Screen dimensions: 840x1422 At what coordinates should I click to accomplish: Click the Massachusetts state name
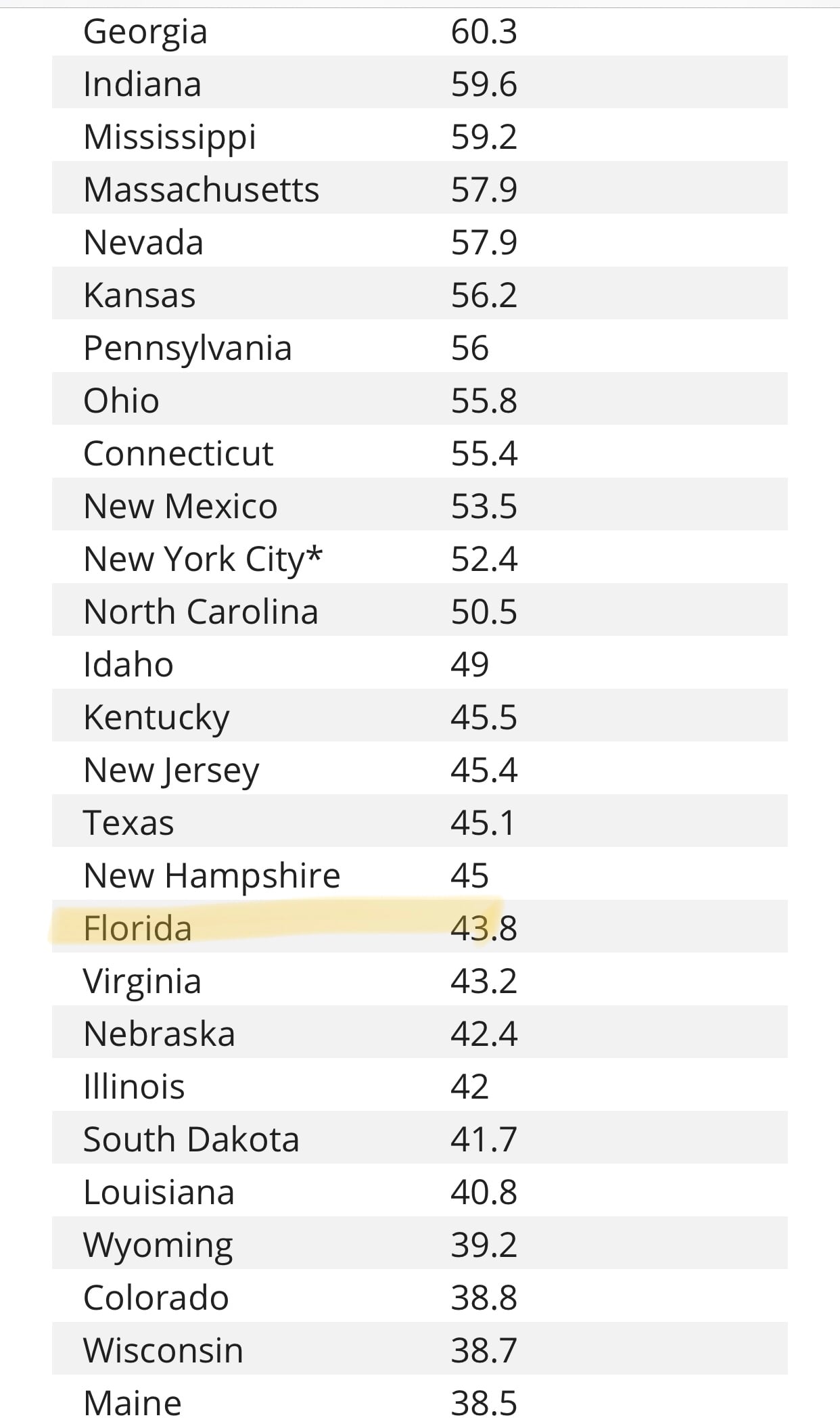click(201, 189)
